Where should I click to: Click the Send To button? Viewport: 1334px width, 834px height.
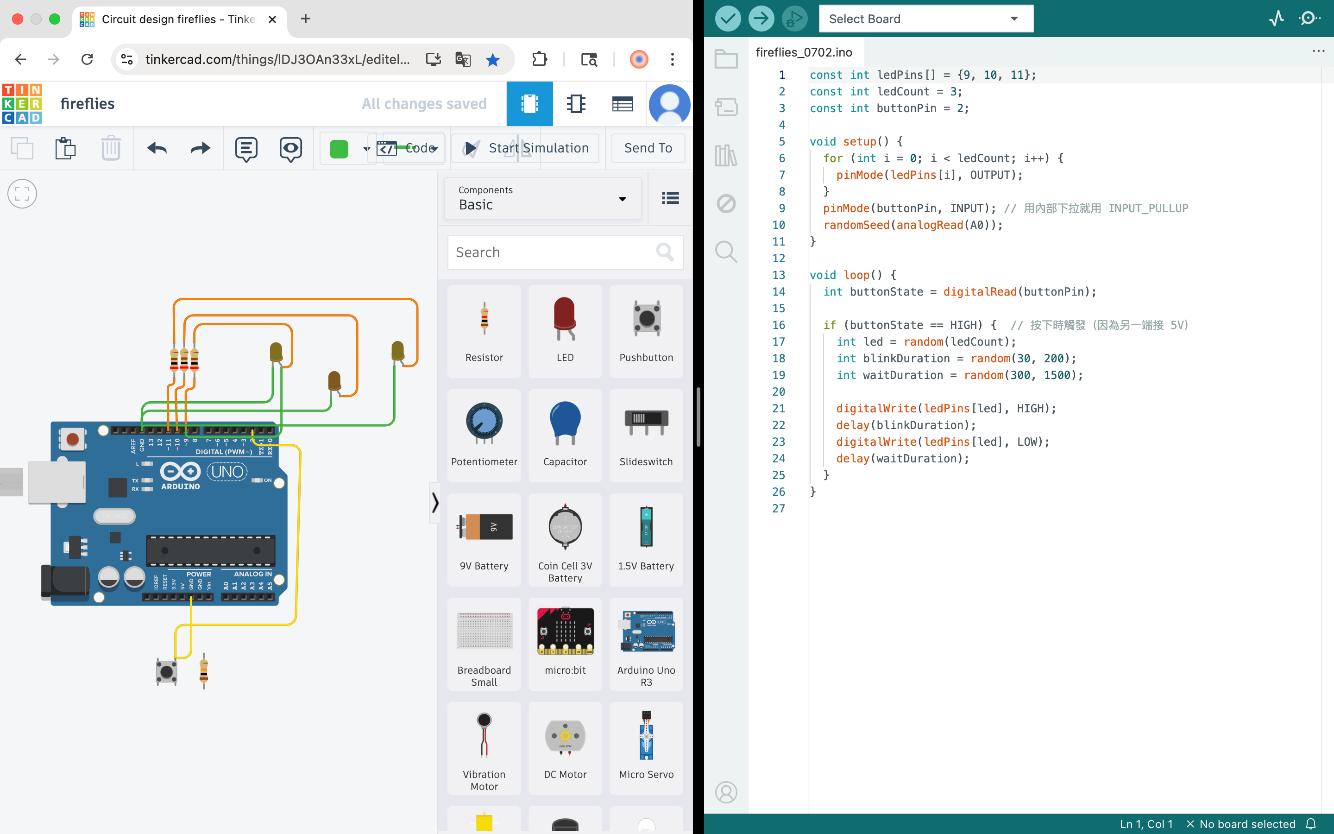coord(648,148)
